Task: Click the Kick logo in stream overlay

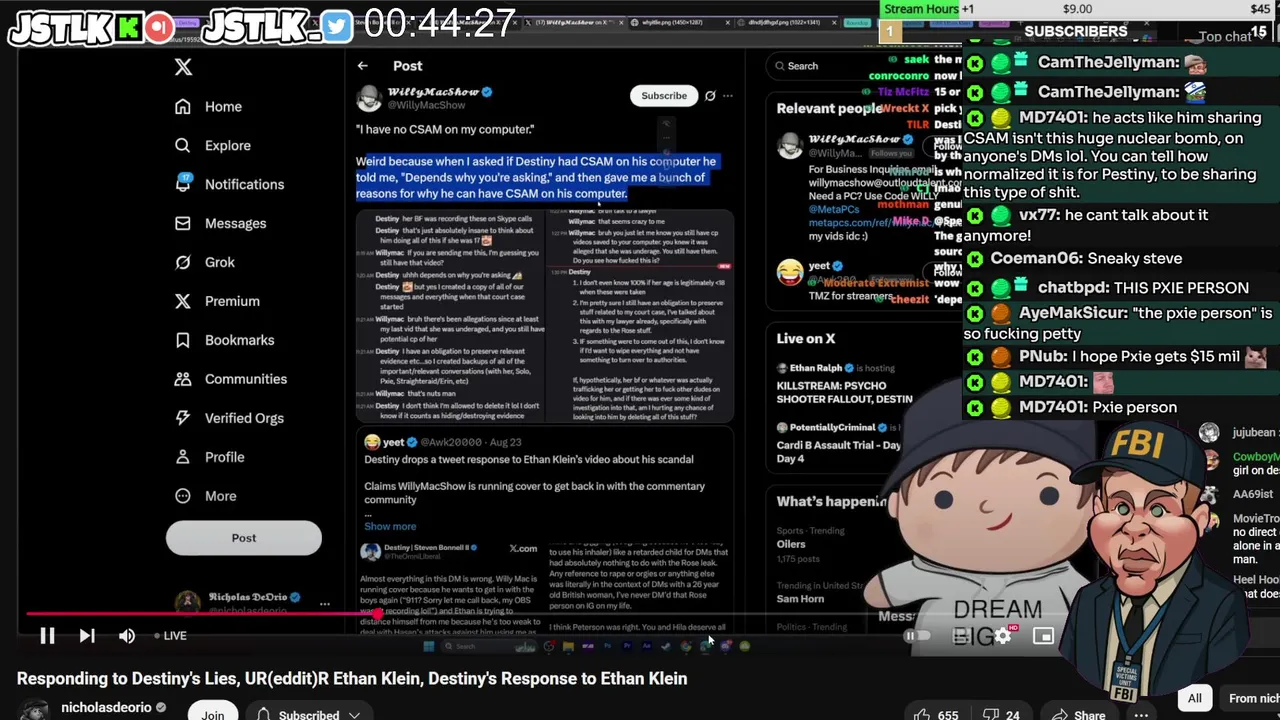Action: coord(128,28)
